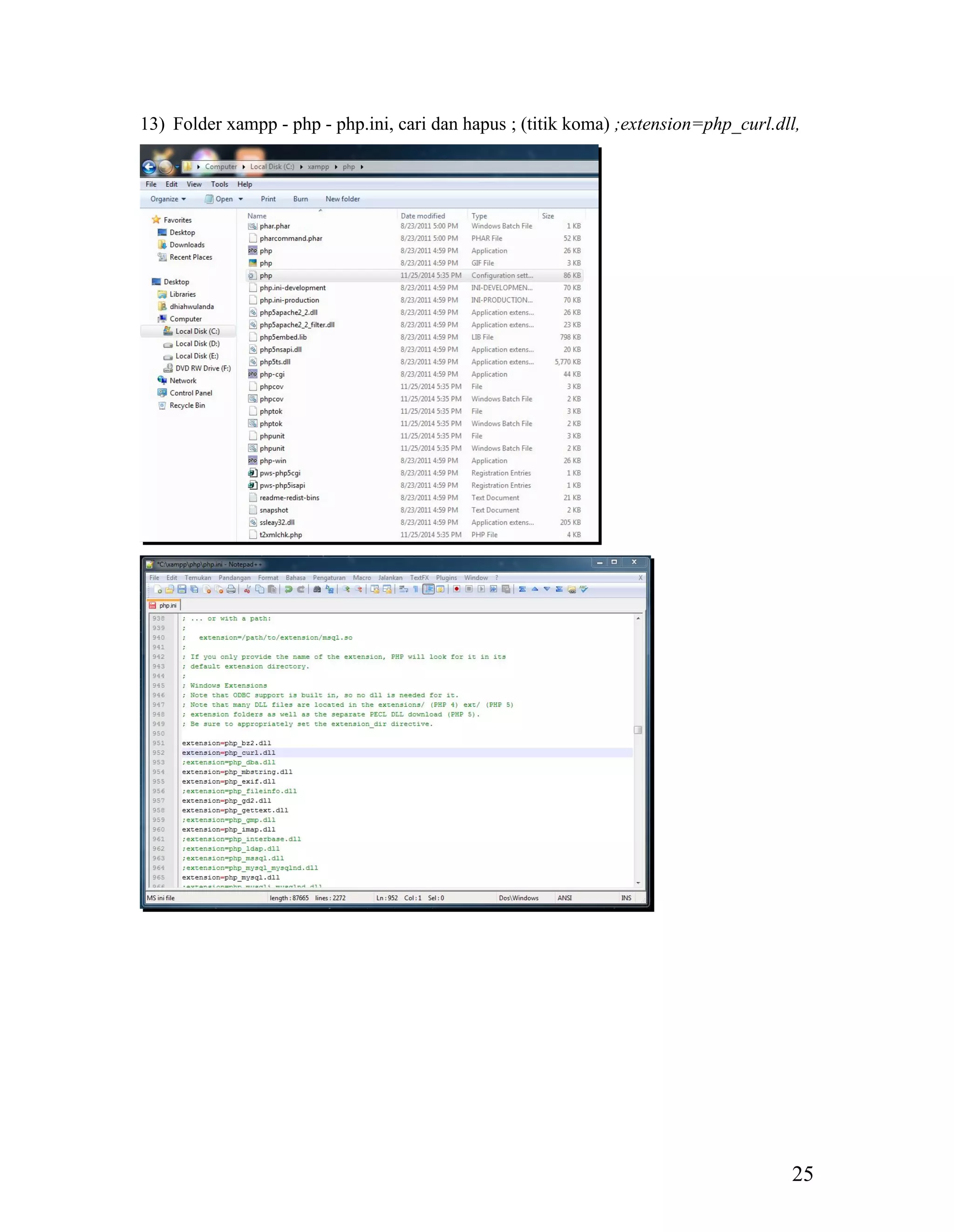Click the Forward button in Explorer window
The image size is (954, 1232).
[x=165, y=167]
